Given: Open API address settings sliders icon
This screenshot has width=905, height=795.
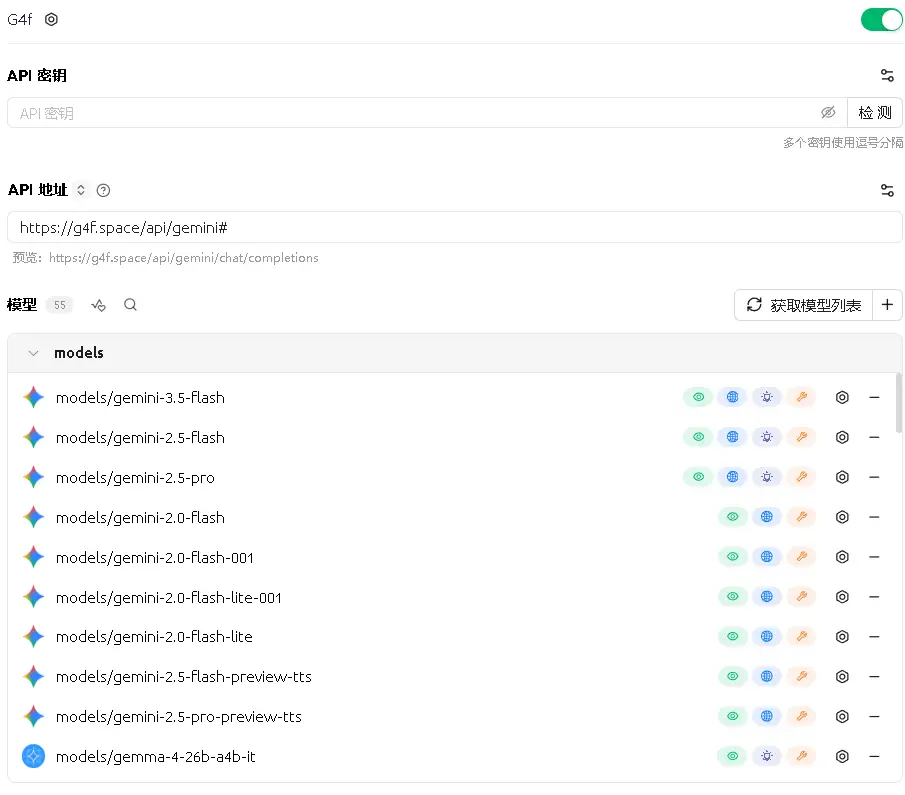Looking at the screenshot, I should click(887, 190).
